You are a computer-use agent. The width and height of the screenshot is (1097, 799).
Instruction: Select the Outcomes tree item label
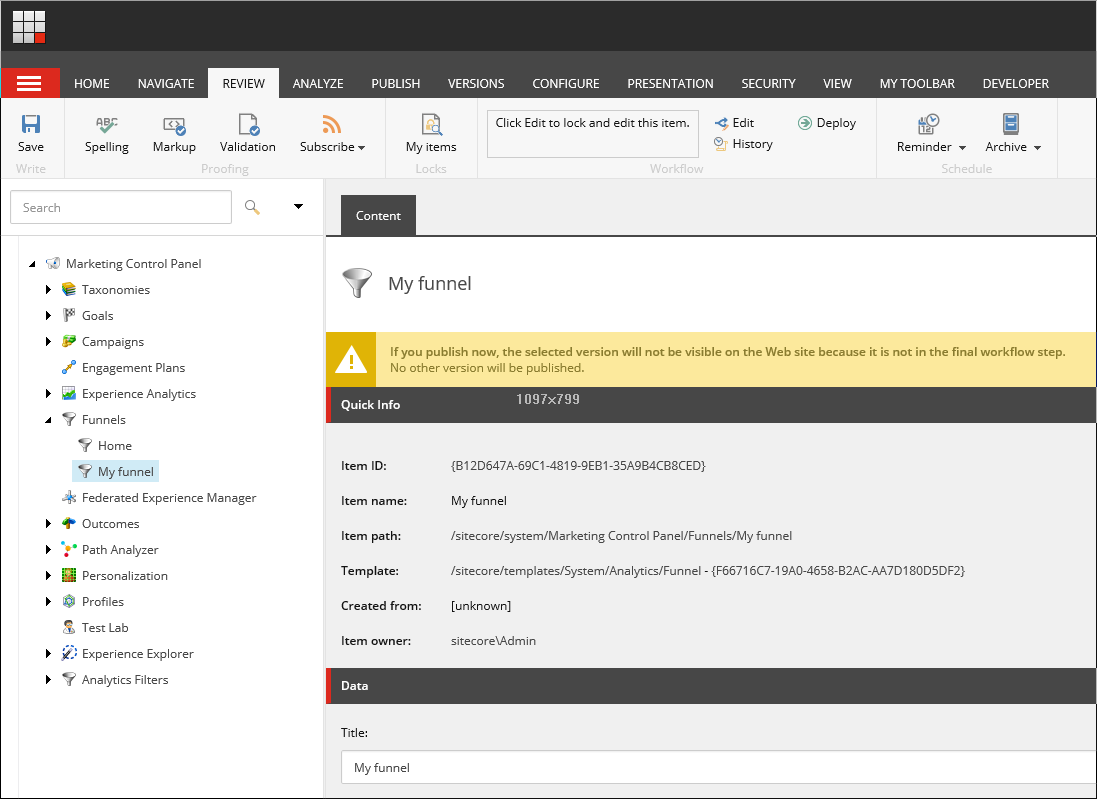click(x=111, y=523)
